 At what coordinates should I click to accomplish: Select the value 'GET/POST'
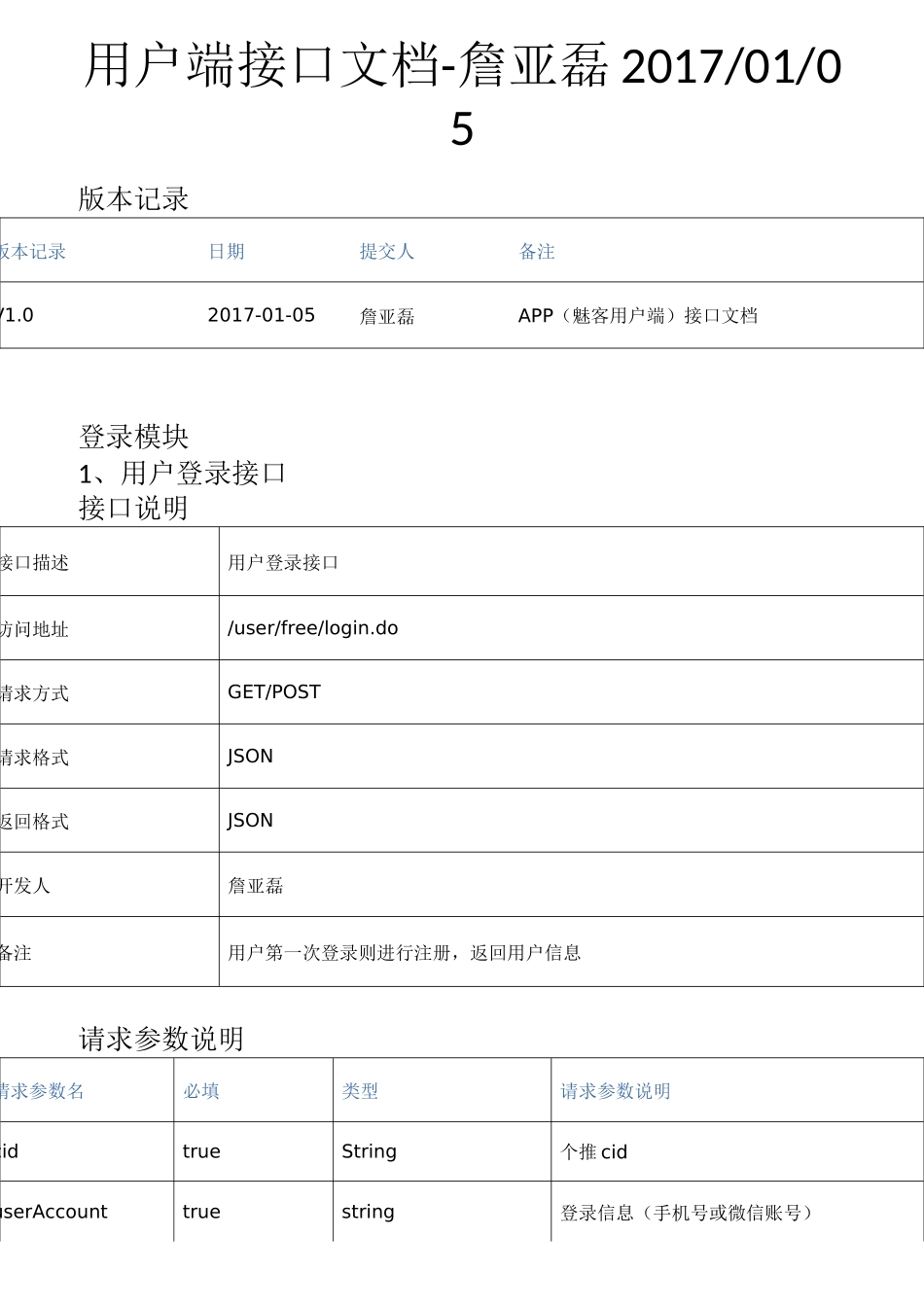tap(274, 692)
